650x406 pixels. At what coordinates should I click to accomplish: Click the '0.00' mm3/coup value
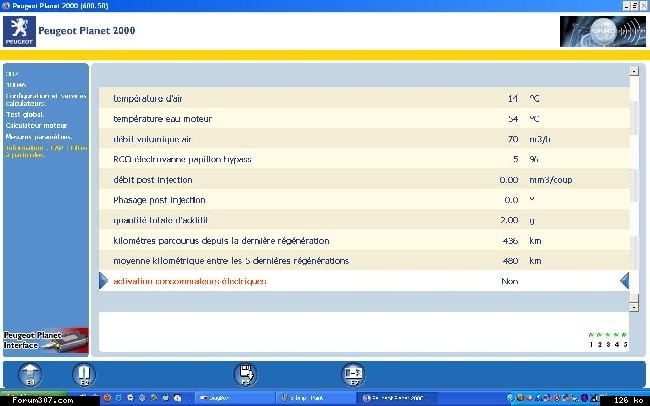click(x=509, y=180)
